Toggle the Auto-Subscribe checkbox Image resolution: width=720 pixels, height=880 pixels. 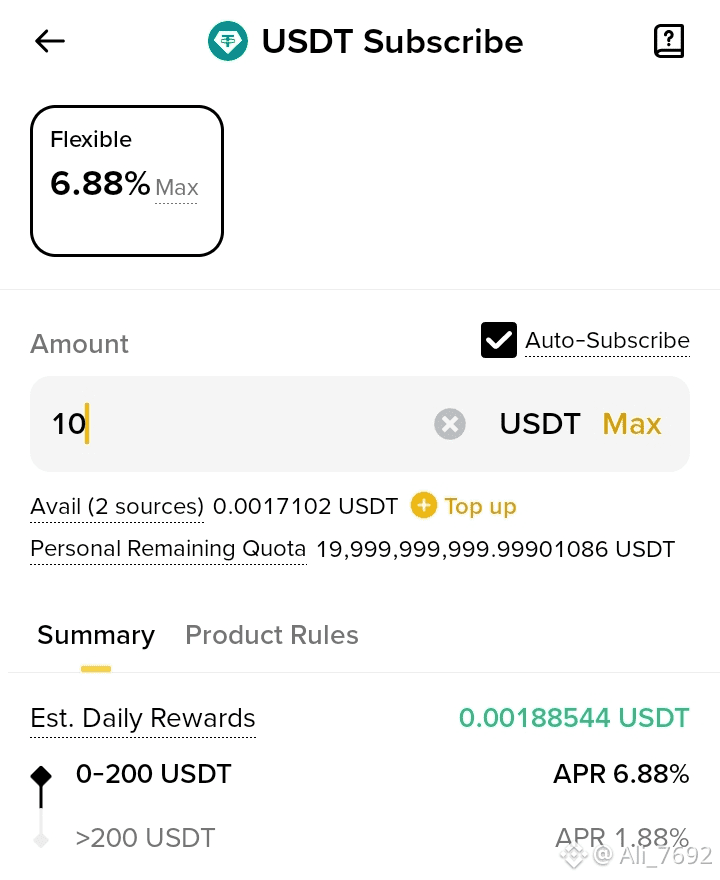click(498, 340)
